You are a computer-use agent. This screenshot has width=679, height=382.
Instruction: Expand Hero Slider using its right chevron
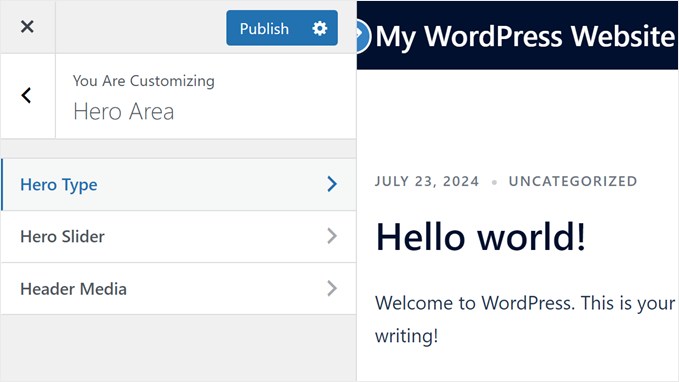tap(332, 236)
